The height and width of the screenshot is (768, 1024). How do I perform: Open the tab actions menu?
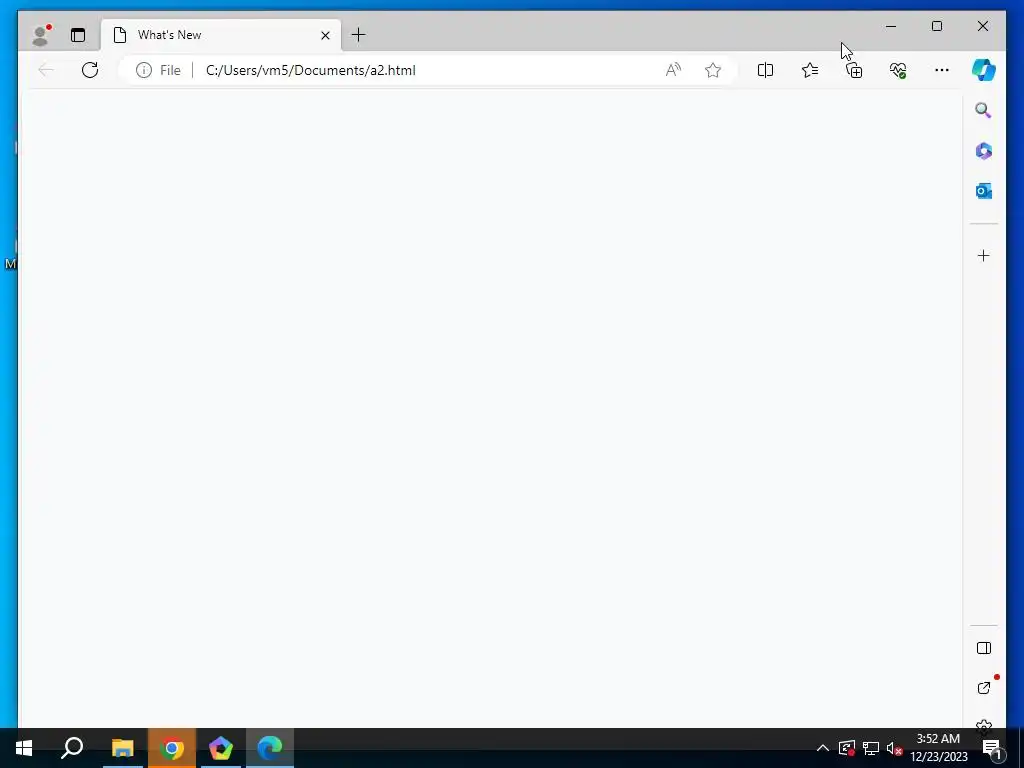(x=78, y=35)
